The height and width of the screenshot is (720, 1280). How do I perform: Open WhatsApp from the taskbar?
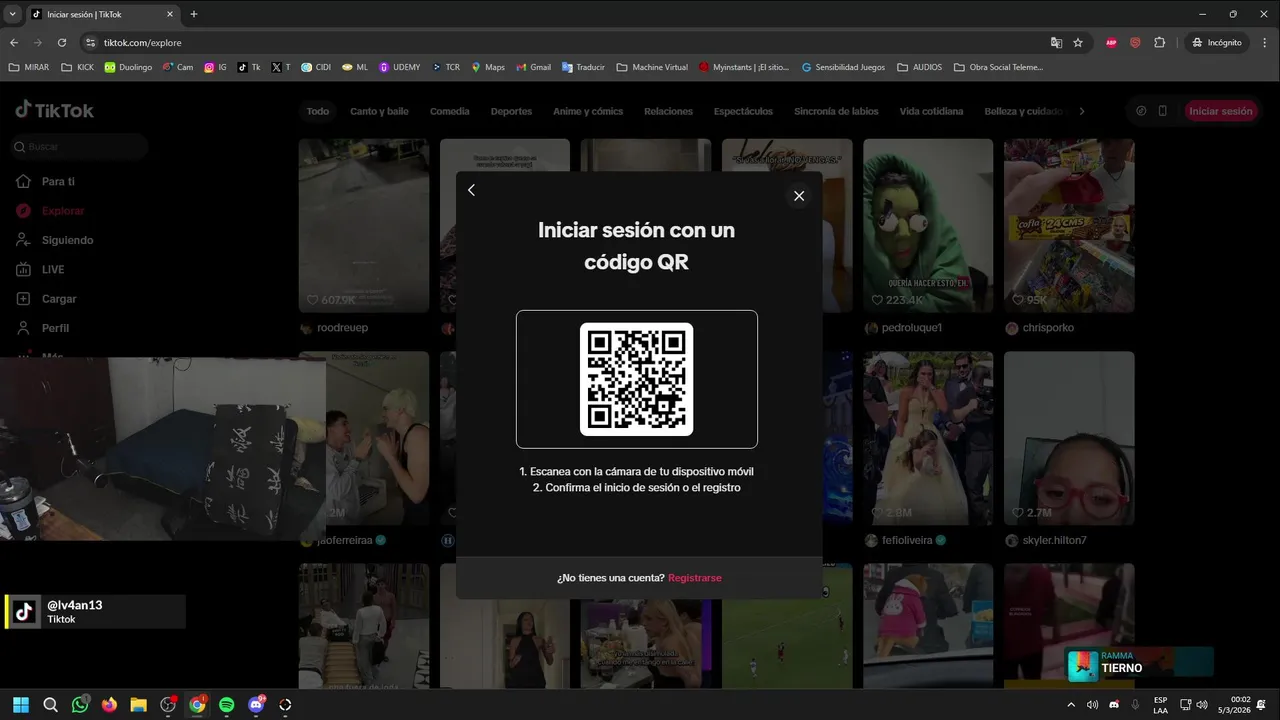[80, 705]
